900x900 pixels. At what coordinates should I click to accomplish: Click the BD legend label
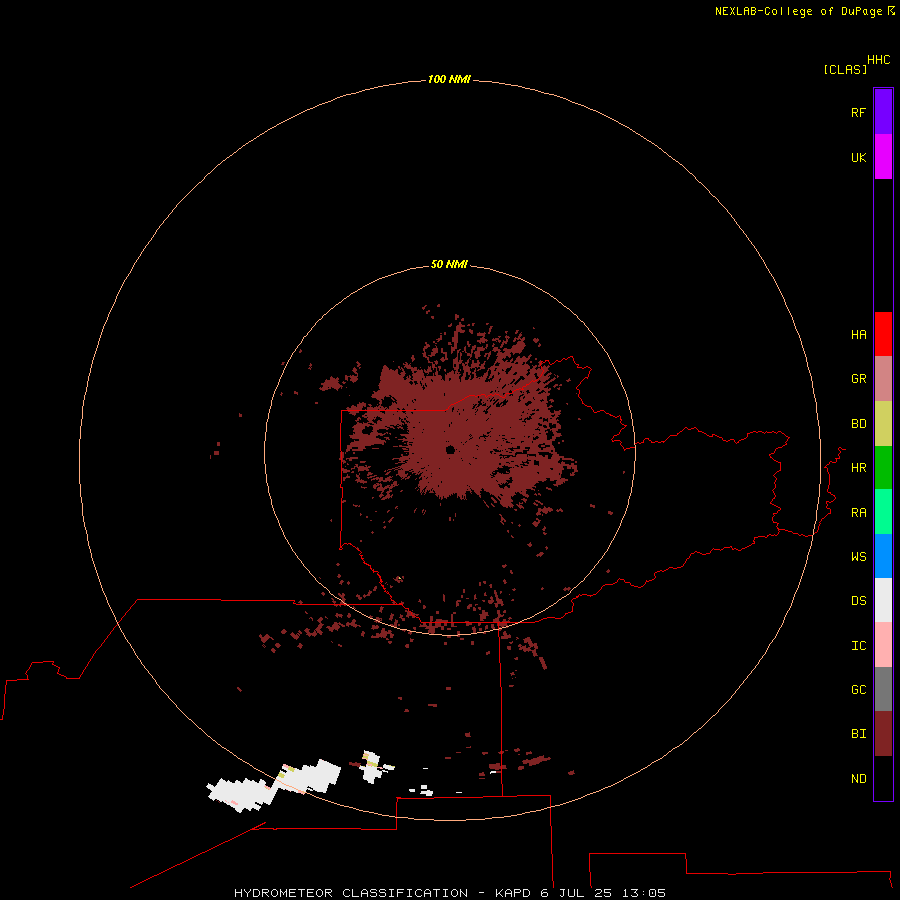(x=858, y=424)
